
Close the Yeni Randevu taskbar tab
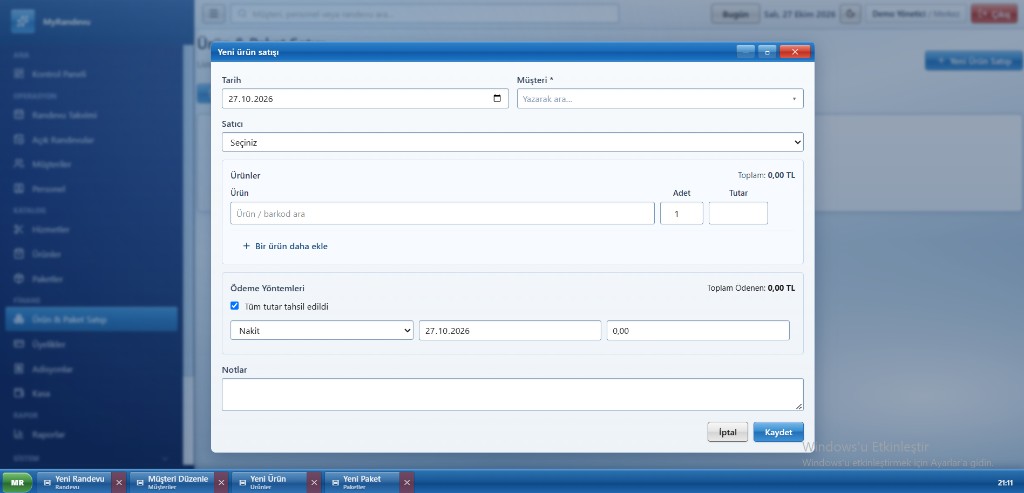click(x=119, y=483)
